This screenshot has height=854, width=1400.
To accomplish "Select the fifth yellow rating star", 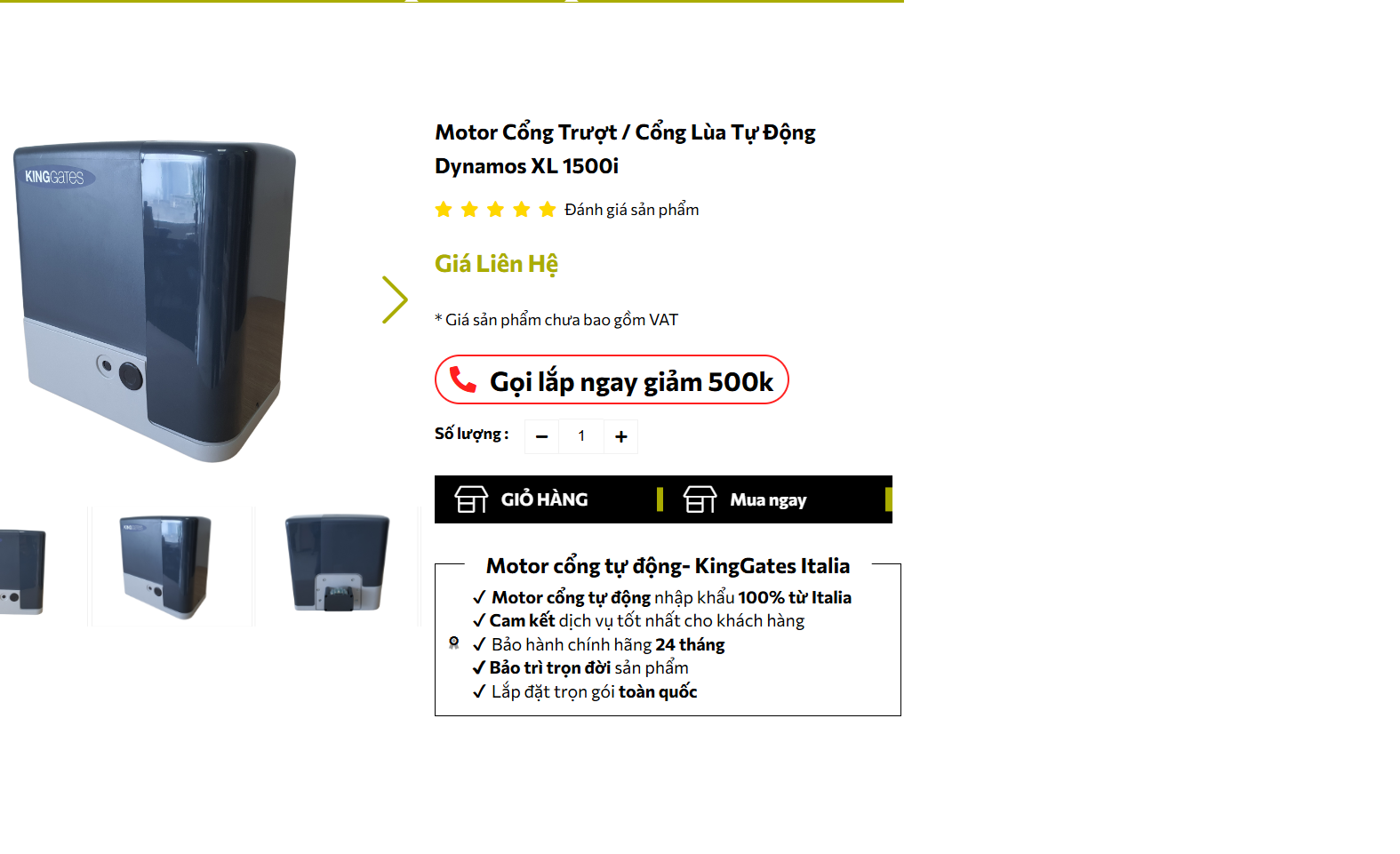I will click(548, 210).
